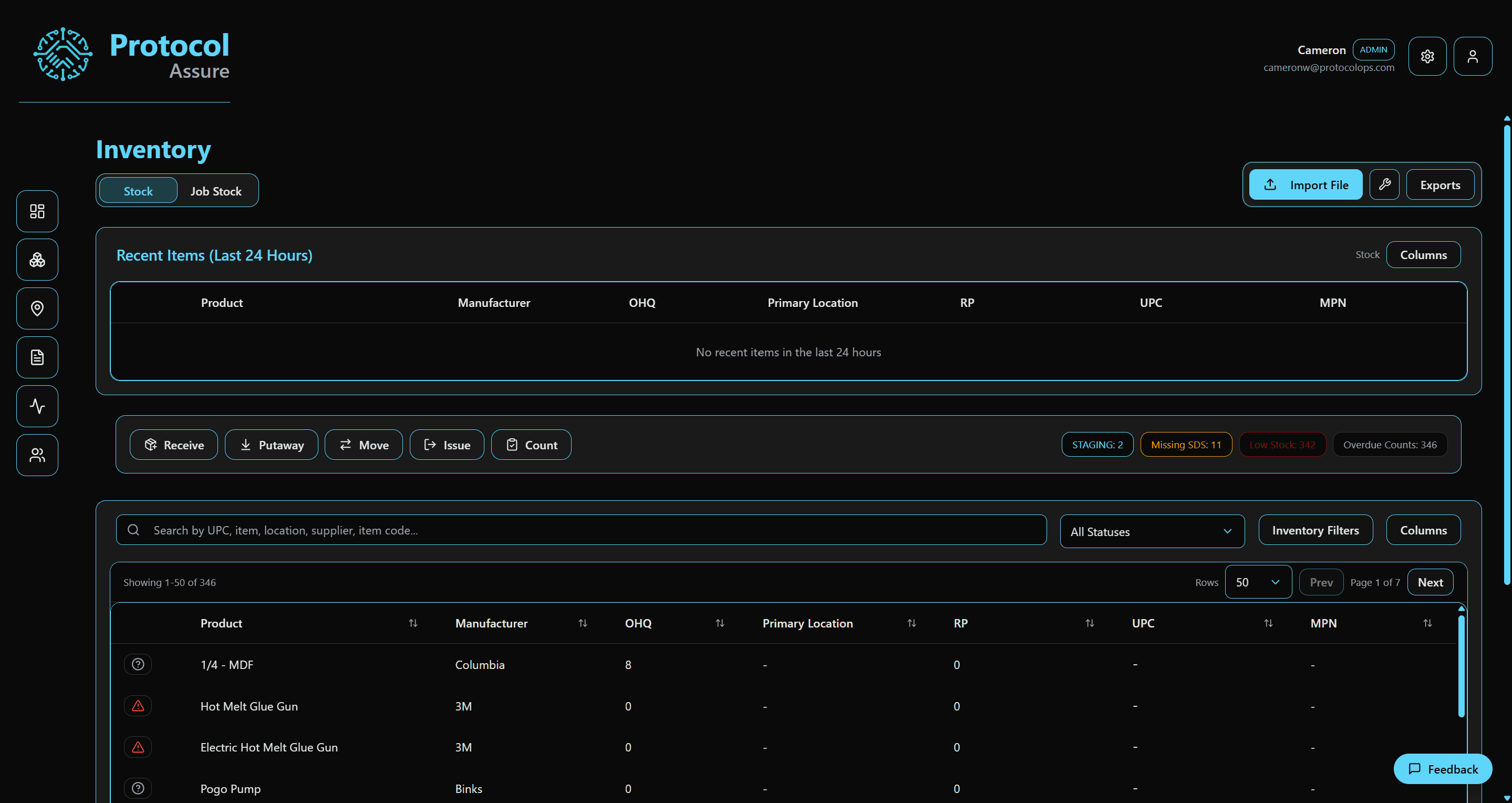
Task: Open the activity pulse icon in sidebar
Action: (x=36, y=406)
